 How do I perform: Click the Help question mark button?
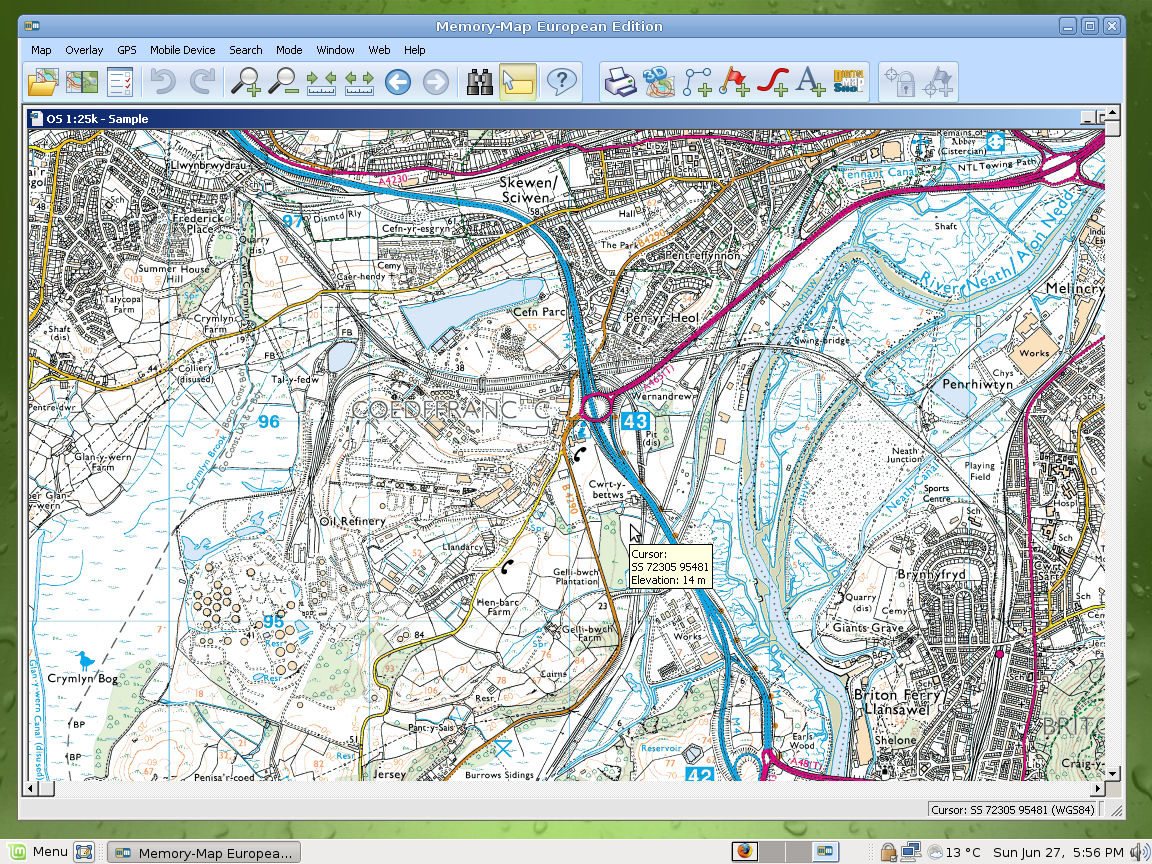(563, 82)
